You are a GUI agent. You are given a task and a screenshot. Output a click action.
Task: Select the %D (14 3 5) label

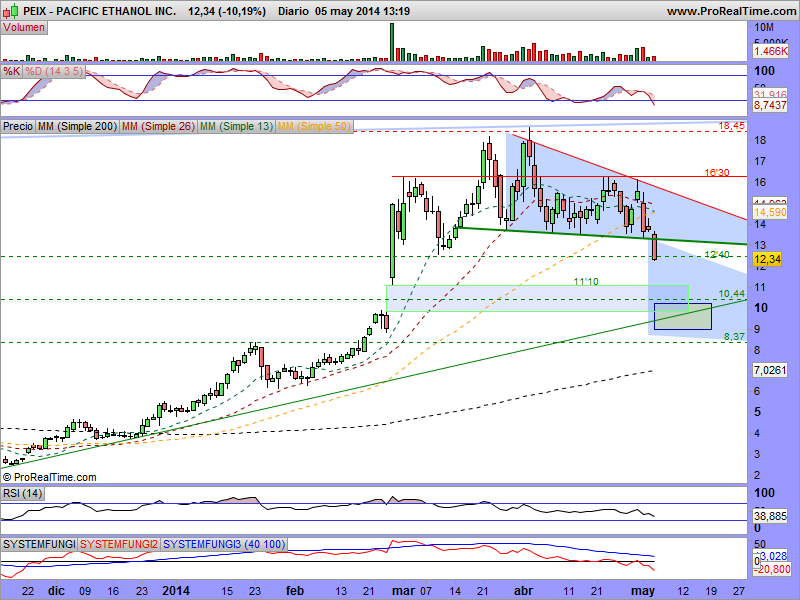point(54,71)
